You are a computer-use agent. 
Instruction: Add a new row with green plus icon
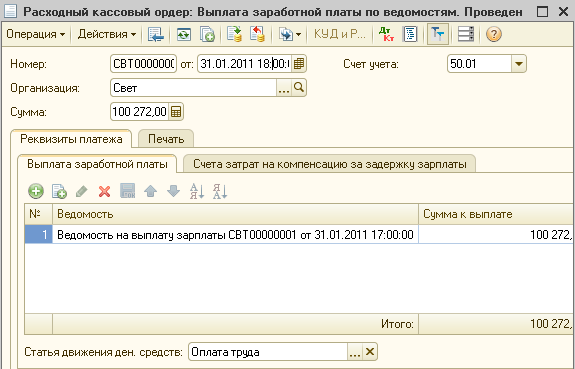tap(36, 191)
